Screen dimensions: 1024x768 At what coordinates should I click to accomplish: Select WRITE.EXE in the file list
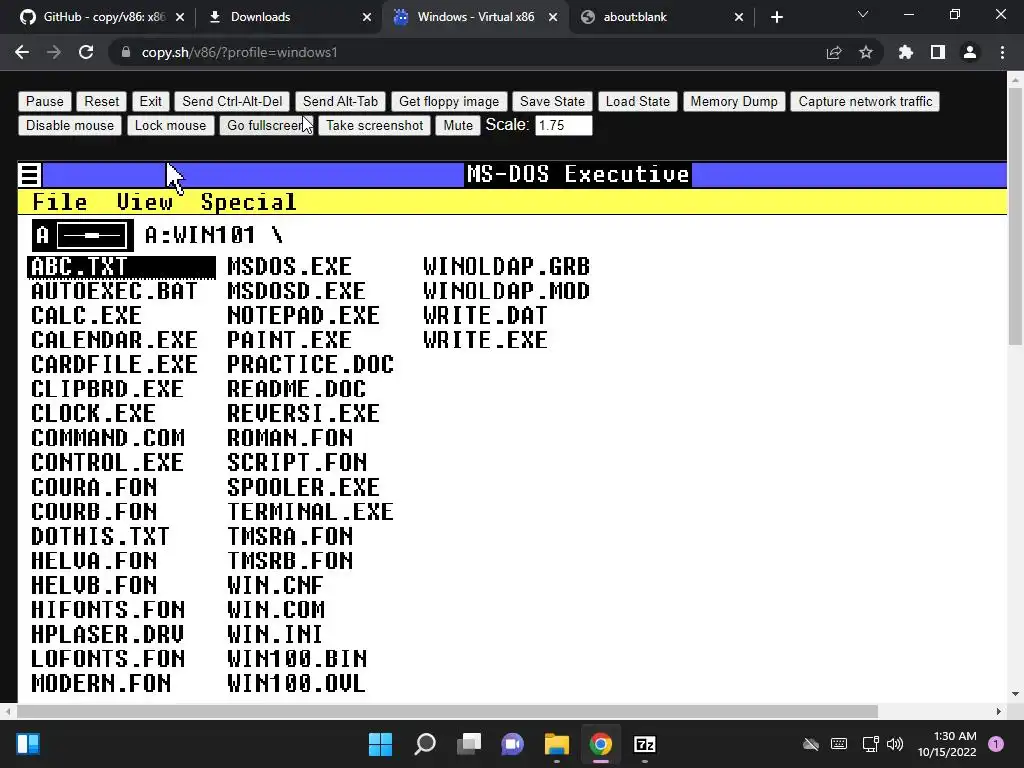(485, 340)
